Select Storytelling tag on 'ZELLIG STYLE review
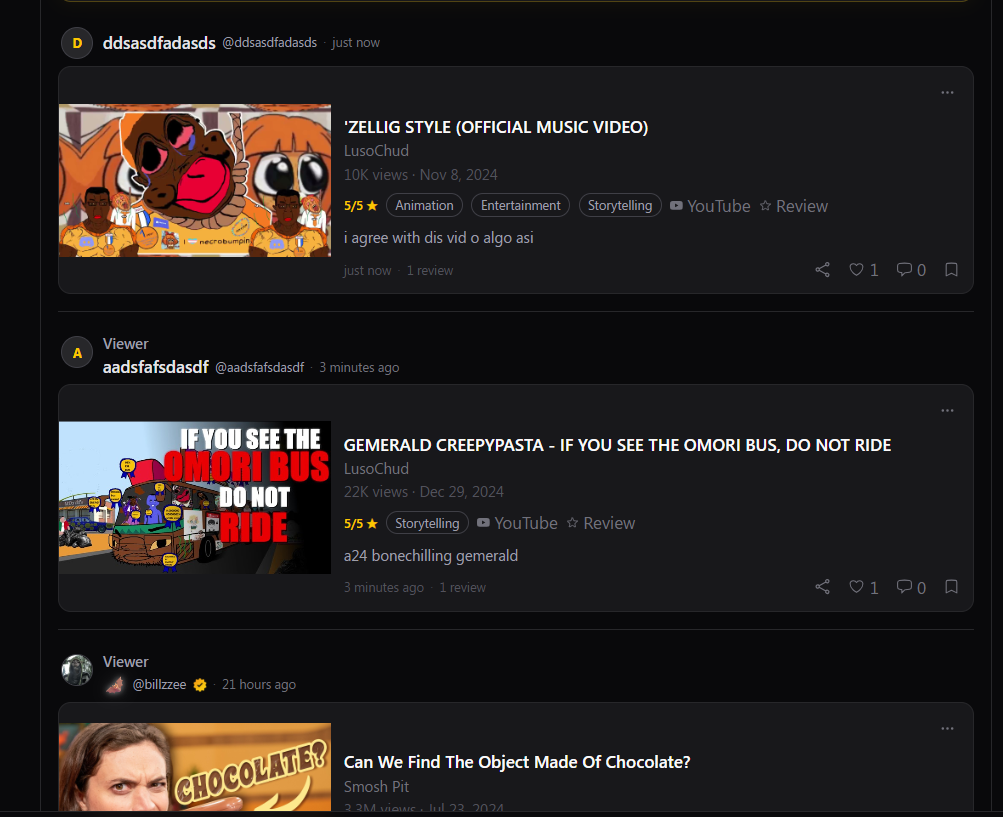Screen dimensions: 1003x817 pos(620,205)
